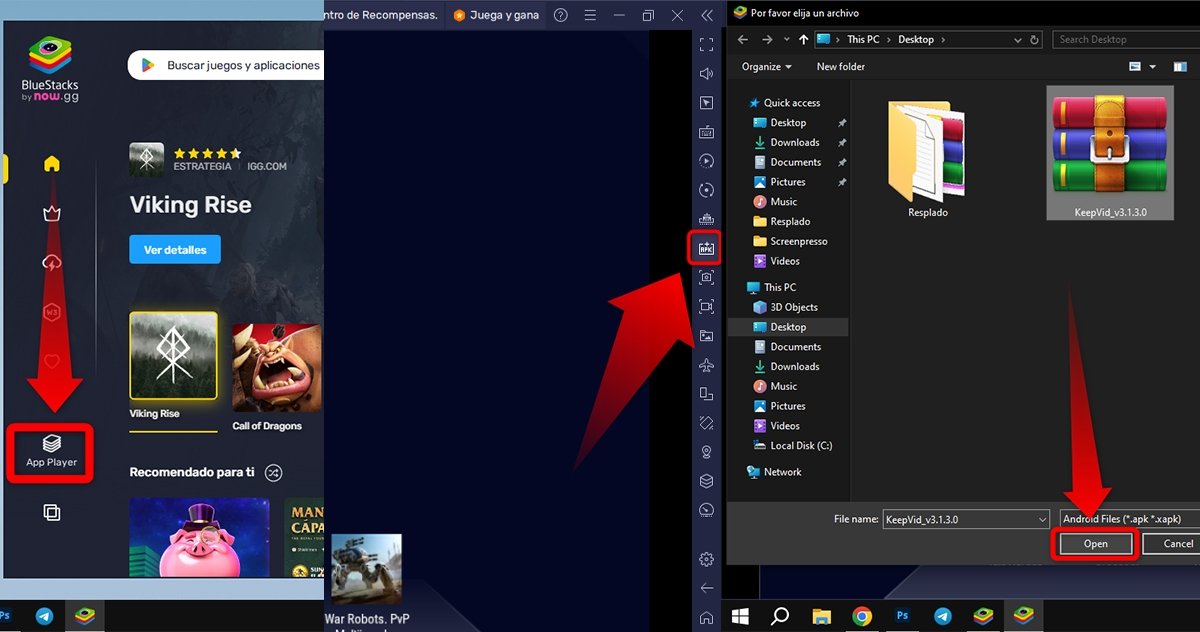
Task: Collapse BlueStacks sidebar with double chevron
Action: coord(707,15)
